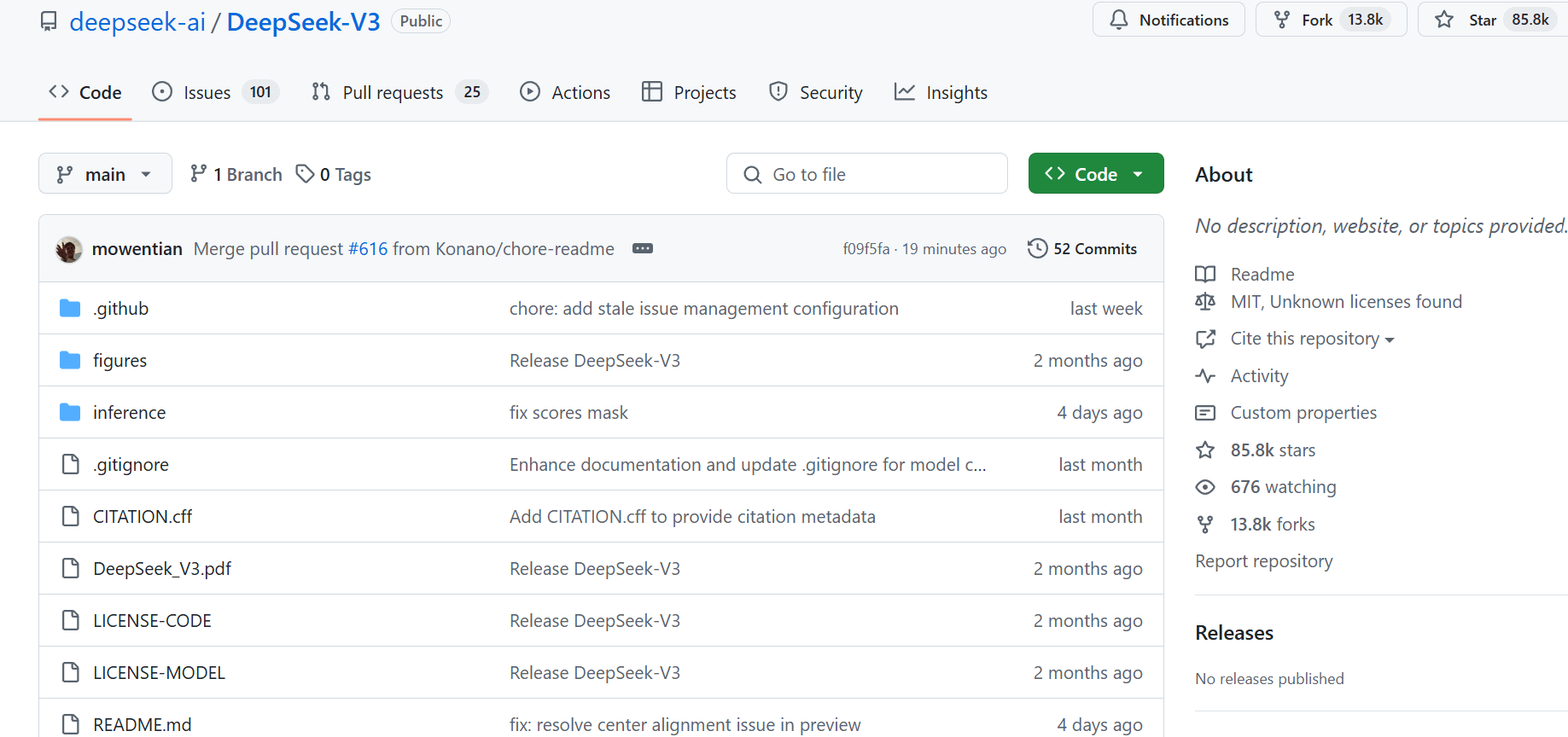The height and width of the screenshot is (737, 1568).
Task: Open the .github folder icon
Action: (70, 308)
